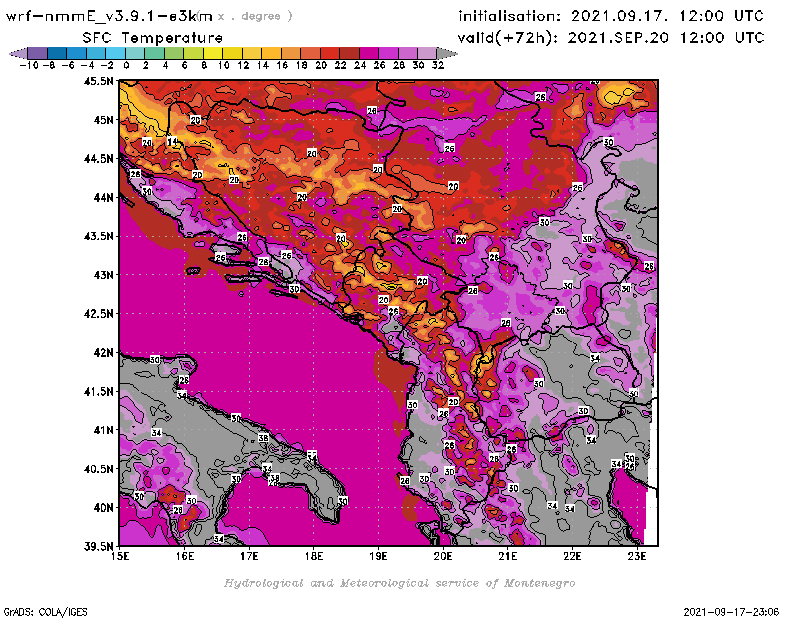Click the 30 to 32 legend swatch
This screenshot has width=800, height=618.
tap(427, 54)
